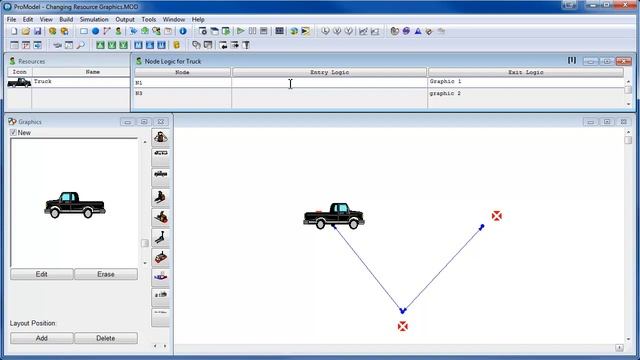Open the Simulation menu

pyautogui.click(x=94, y=19)
